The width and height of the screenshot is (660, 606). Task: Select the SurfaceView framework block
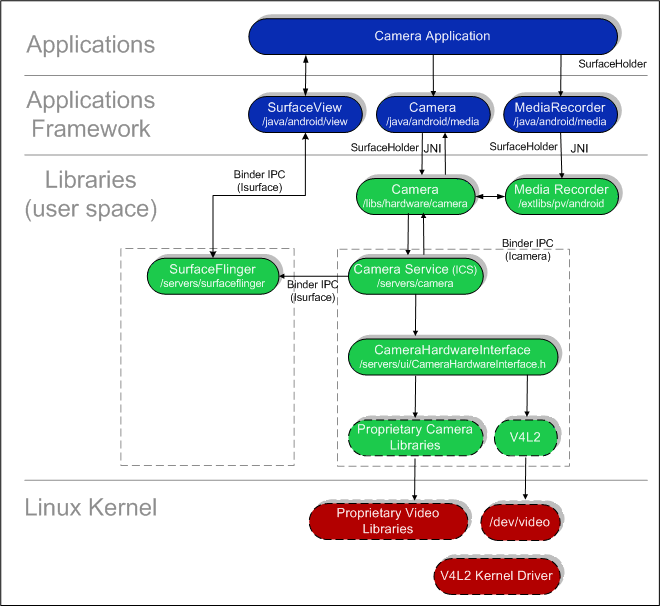(304, 114)
